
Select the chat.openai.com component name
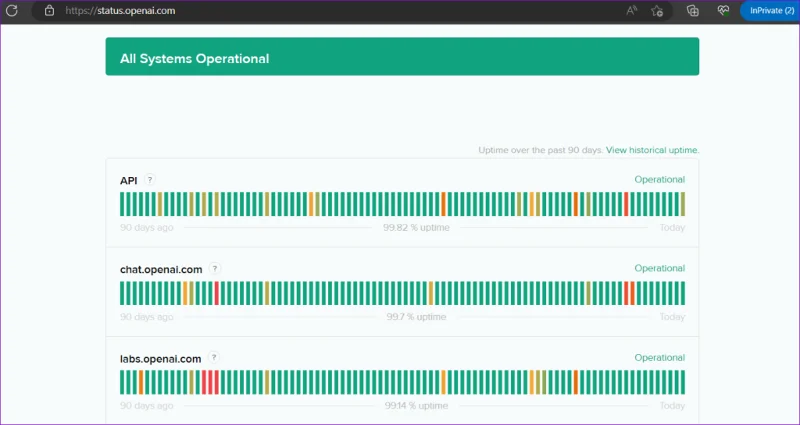point(161,269)
